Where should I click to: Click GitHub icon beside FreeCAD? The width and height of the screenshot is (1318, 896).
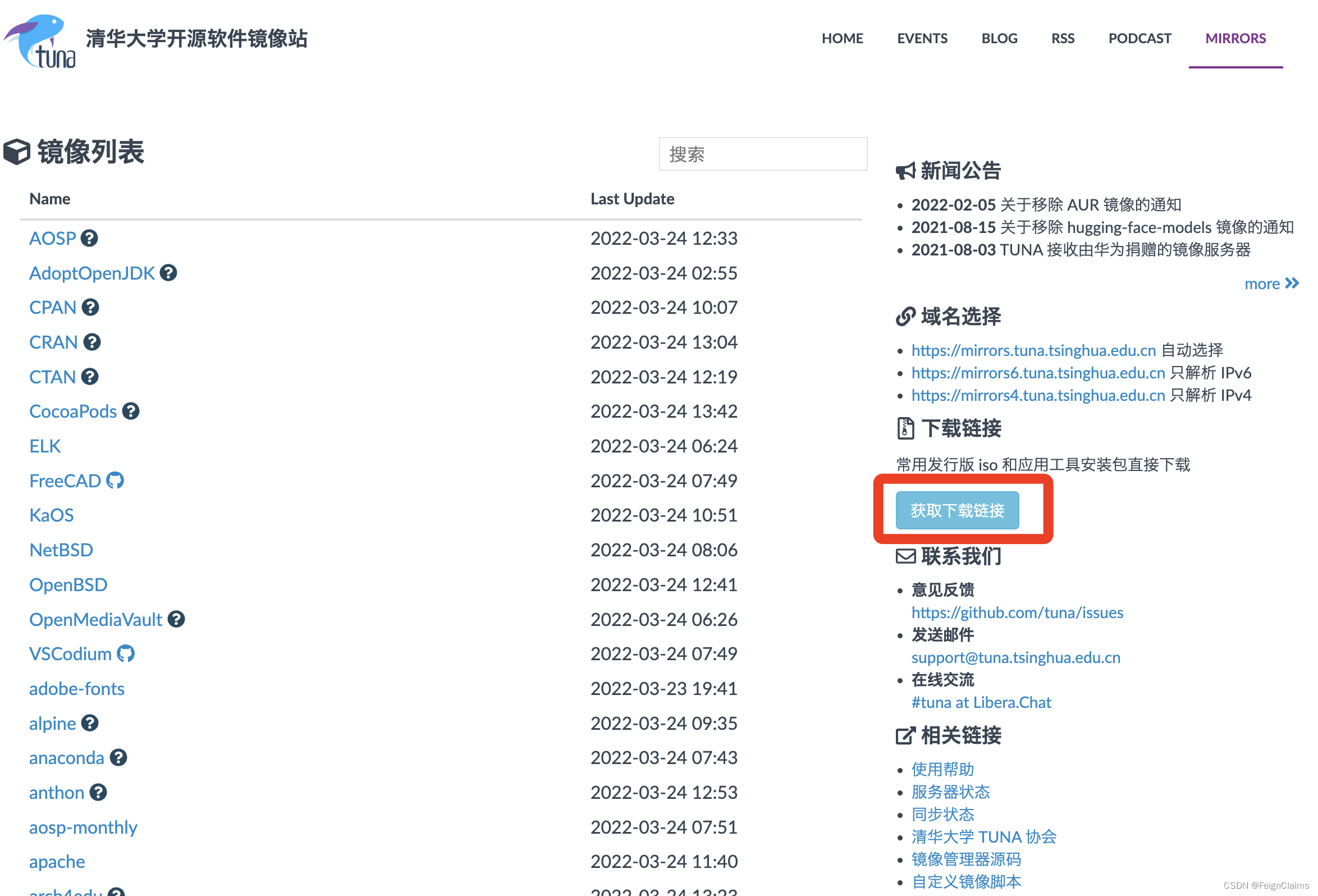click(x=115, y=481)
